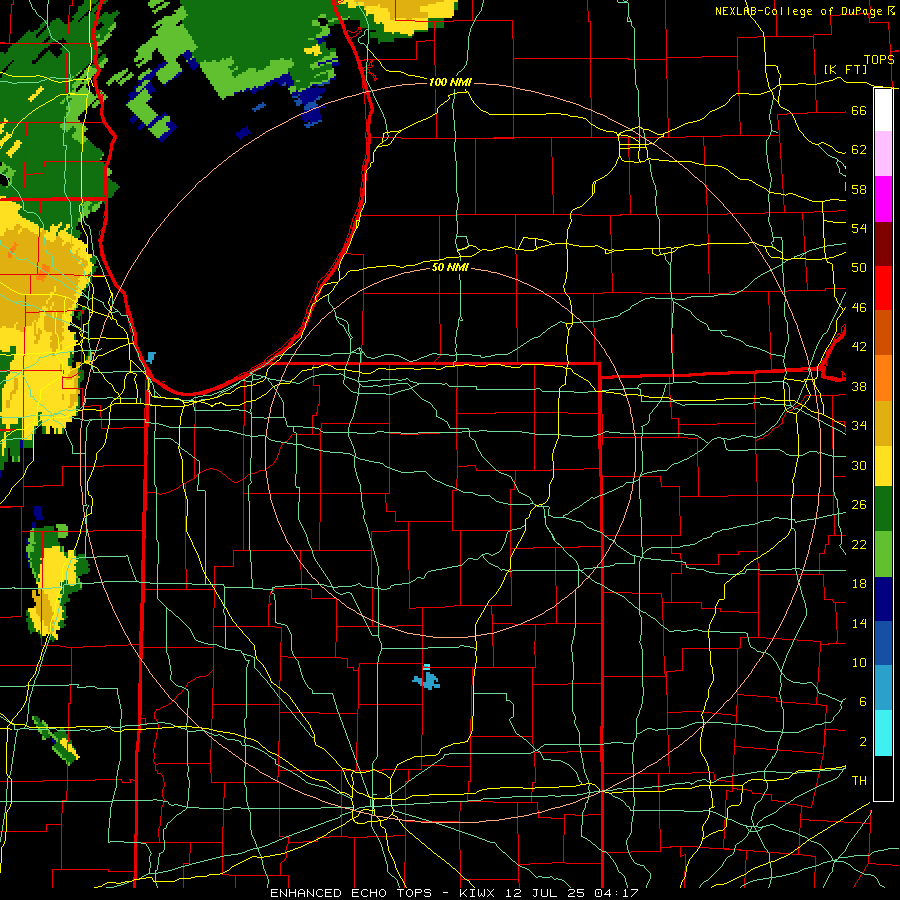Click the 'TOPS' legend heading
The height and width of the screenshot is (900, 900).
point(879,60)
